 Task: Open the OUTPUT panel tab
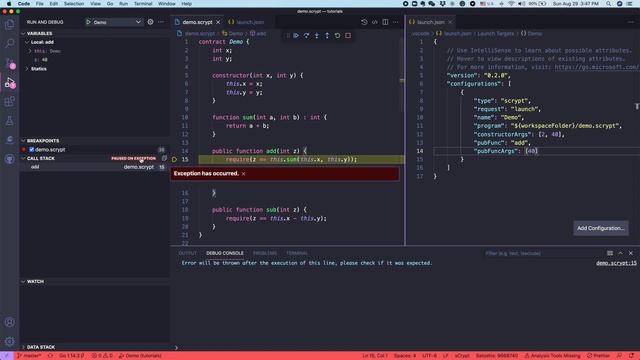[187, 253]
